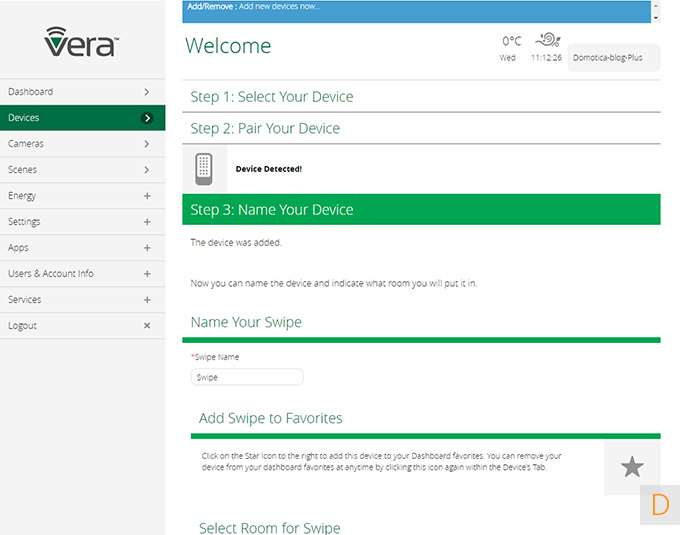Viewport: 690px width, 535px height.
Task: Expand Settings with the plus icon
Action: (147, 222)
